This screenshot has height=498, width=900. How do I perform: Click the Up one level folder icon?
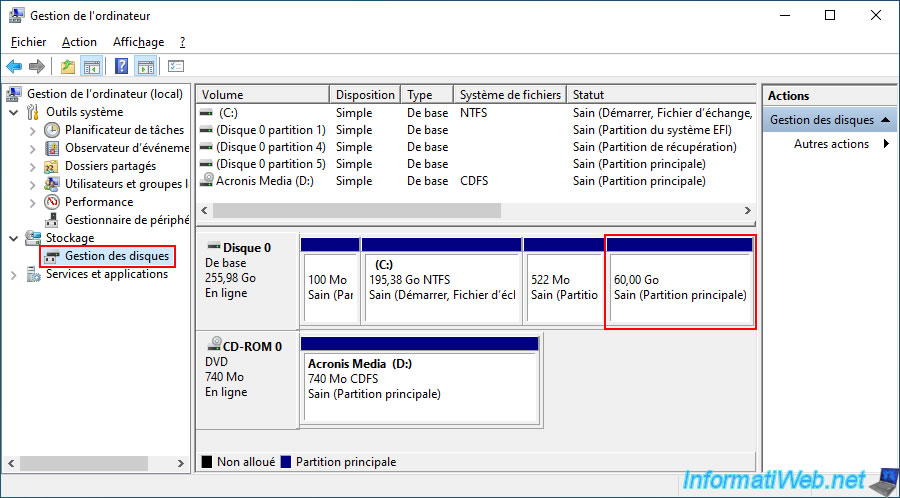(x=67, y=67)
